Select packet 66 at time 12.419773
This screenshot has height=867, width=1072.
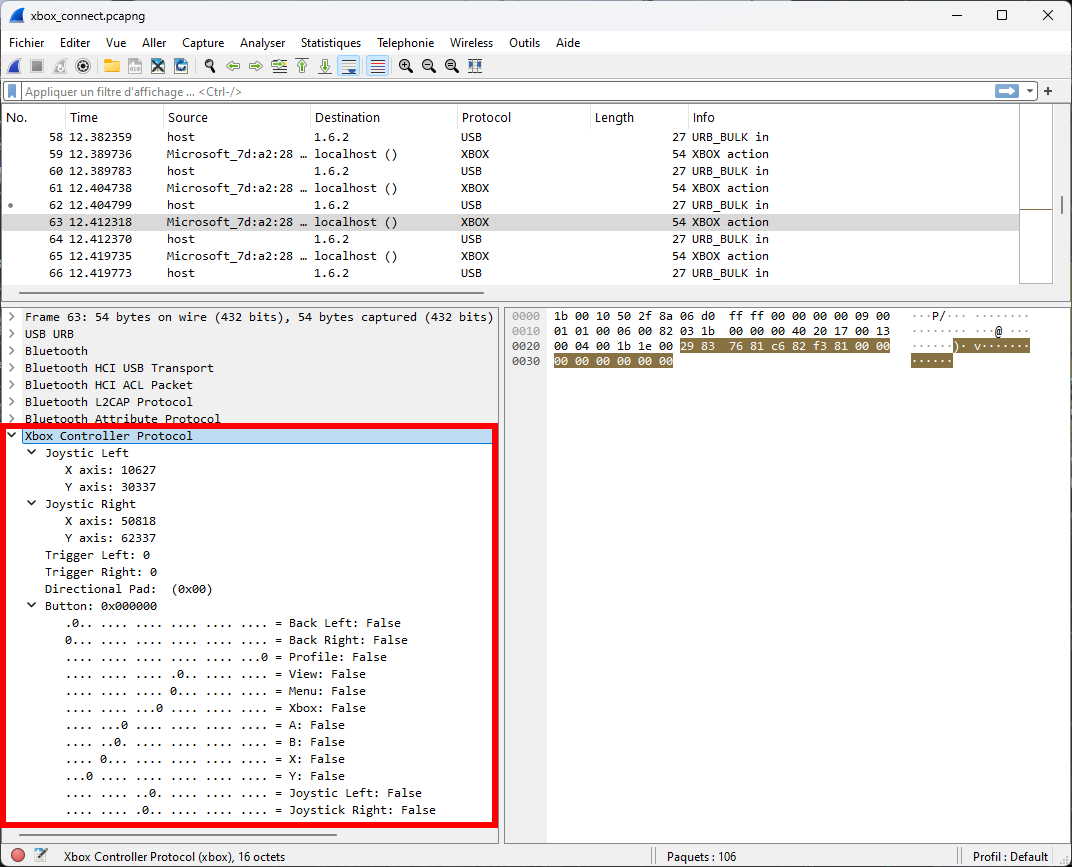pyautogui.click(x=510, y=273)
